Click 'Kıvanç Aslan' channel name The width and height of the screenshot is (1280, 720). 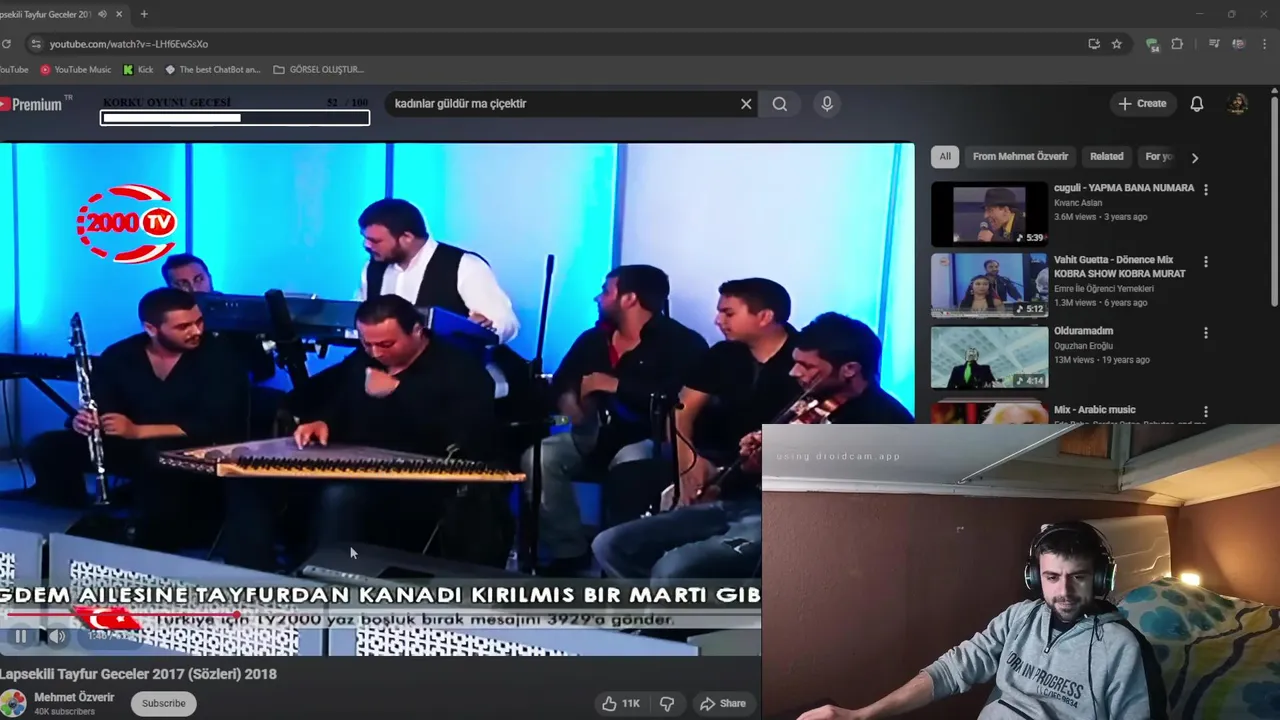1078,203
